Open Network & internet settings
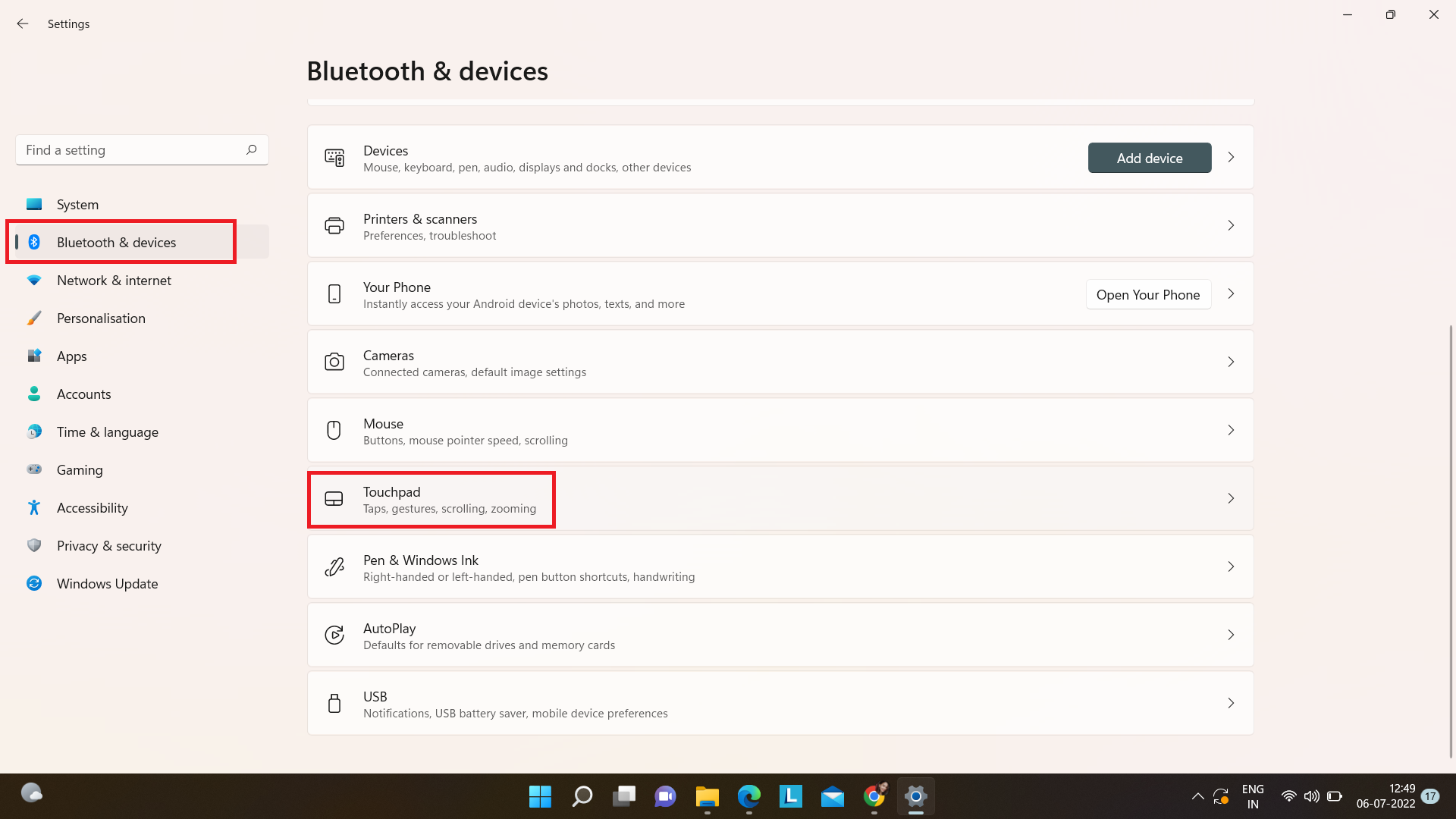Image resolution: width=1456 pixels, height=819 pixels. point(114,281)
